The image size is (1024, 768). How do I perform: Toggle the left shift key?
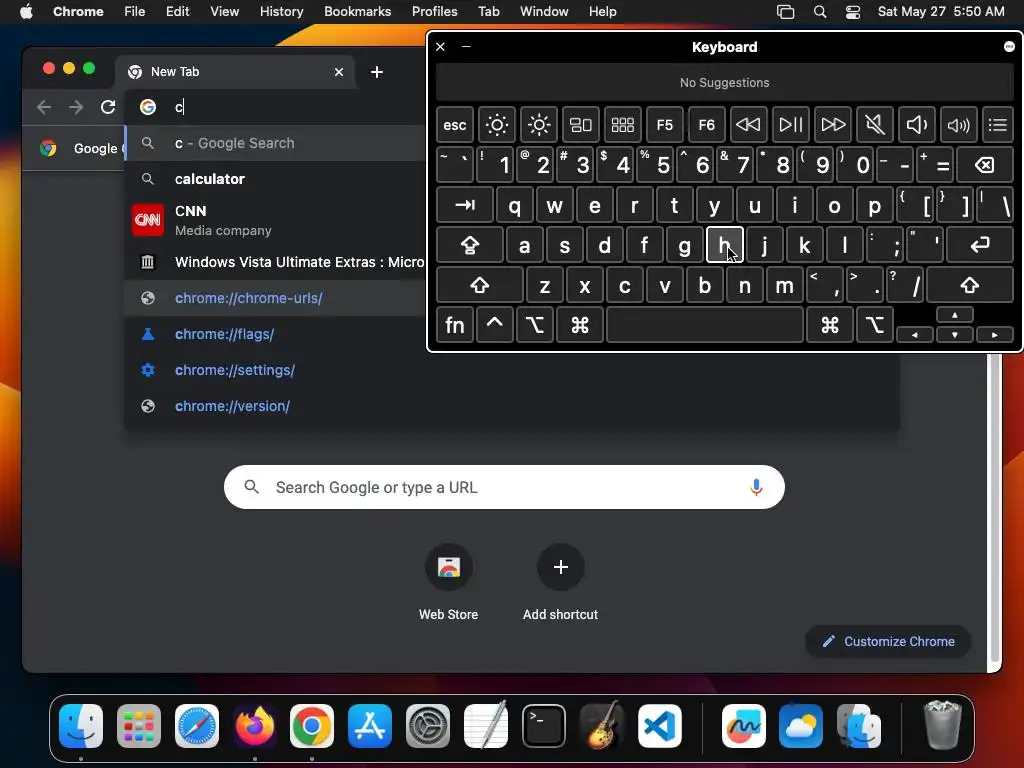click(x=480, y=285)
